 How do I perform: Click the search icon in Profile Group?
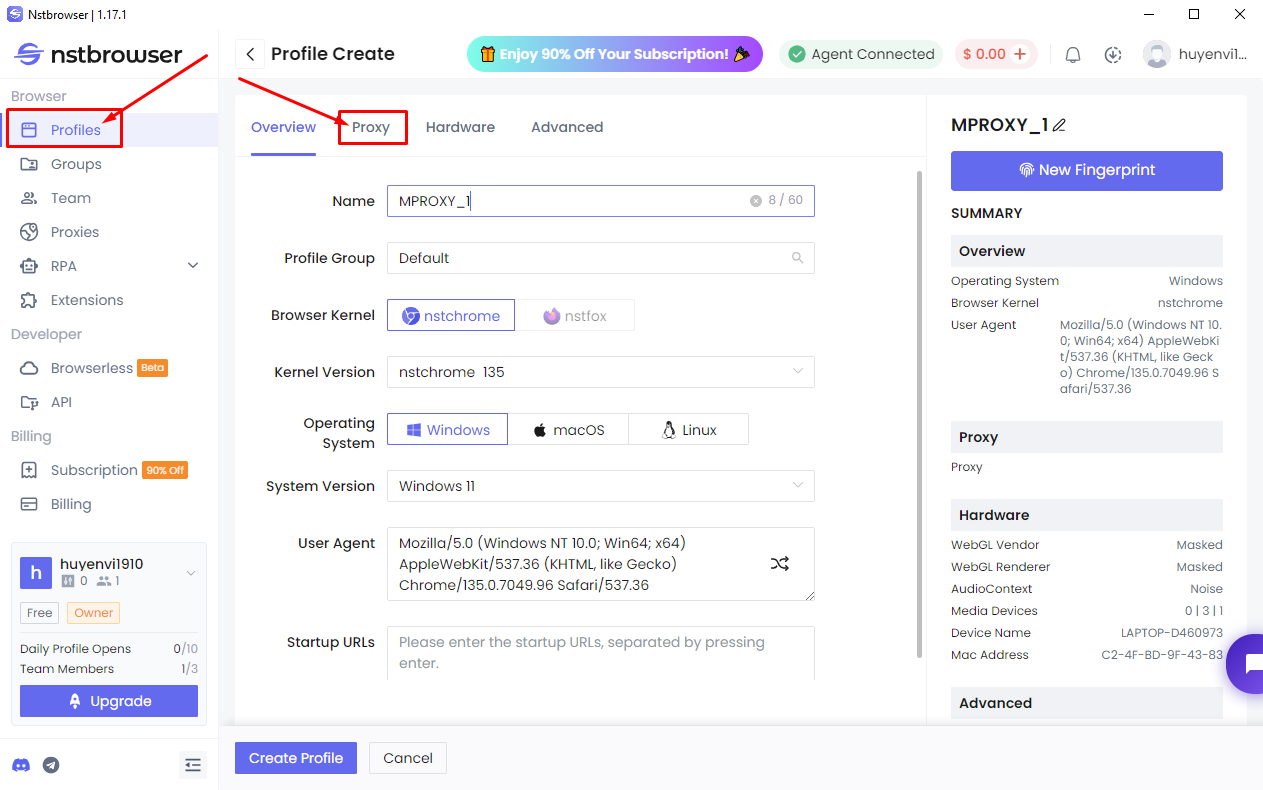click(797, 258)
